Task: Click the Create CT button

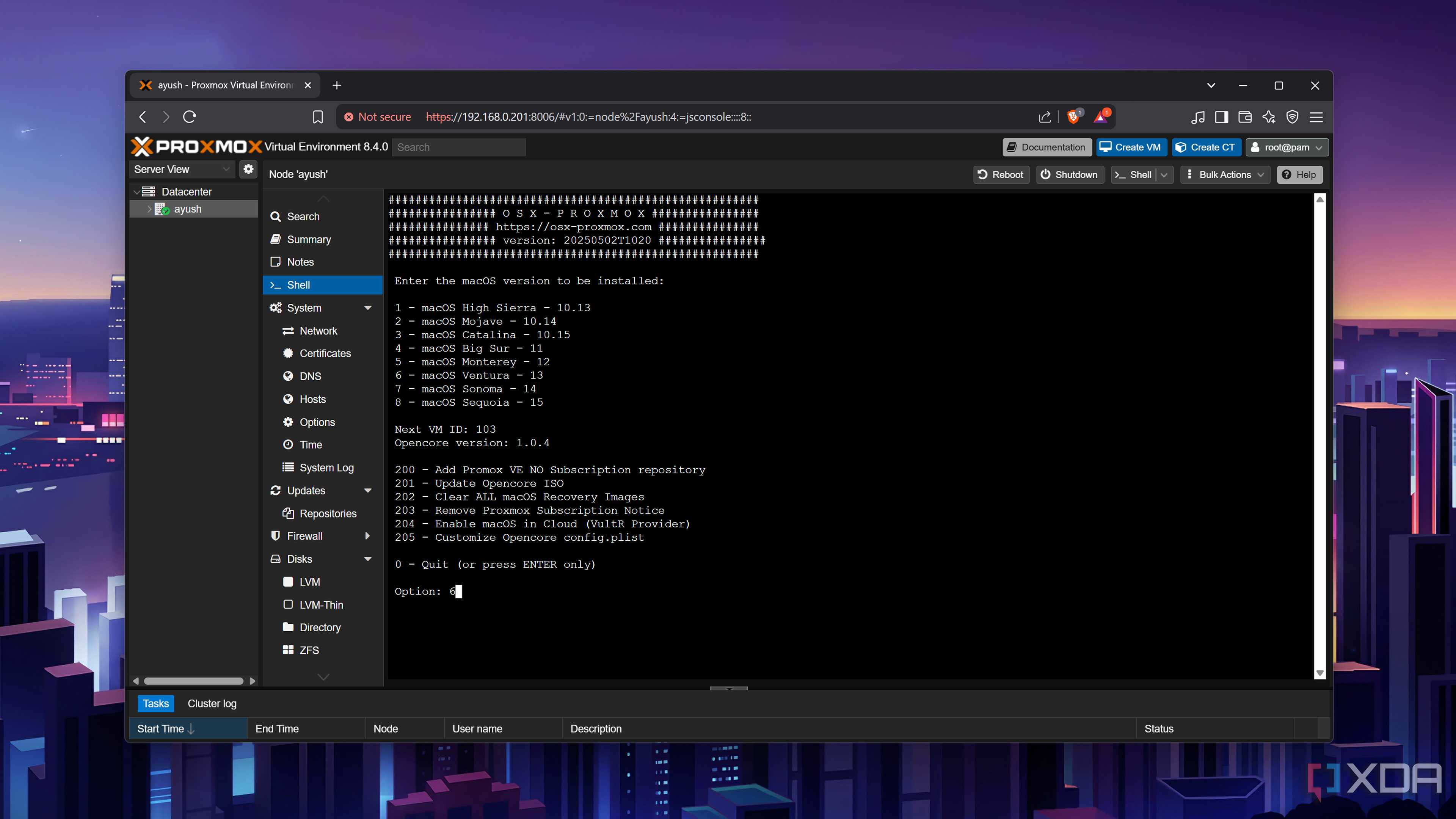Action: click(x=1206, y=147)
